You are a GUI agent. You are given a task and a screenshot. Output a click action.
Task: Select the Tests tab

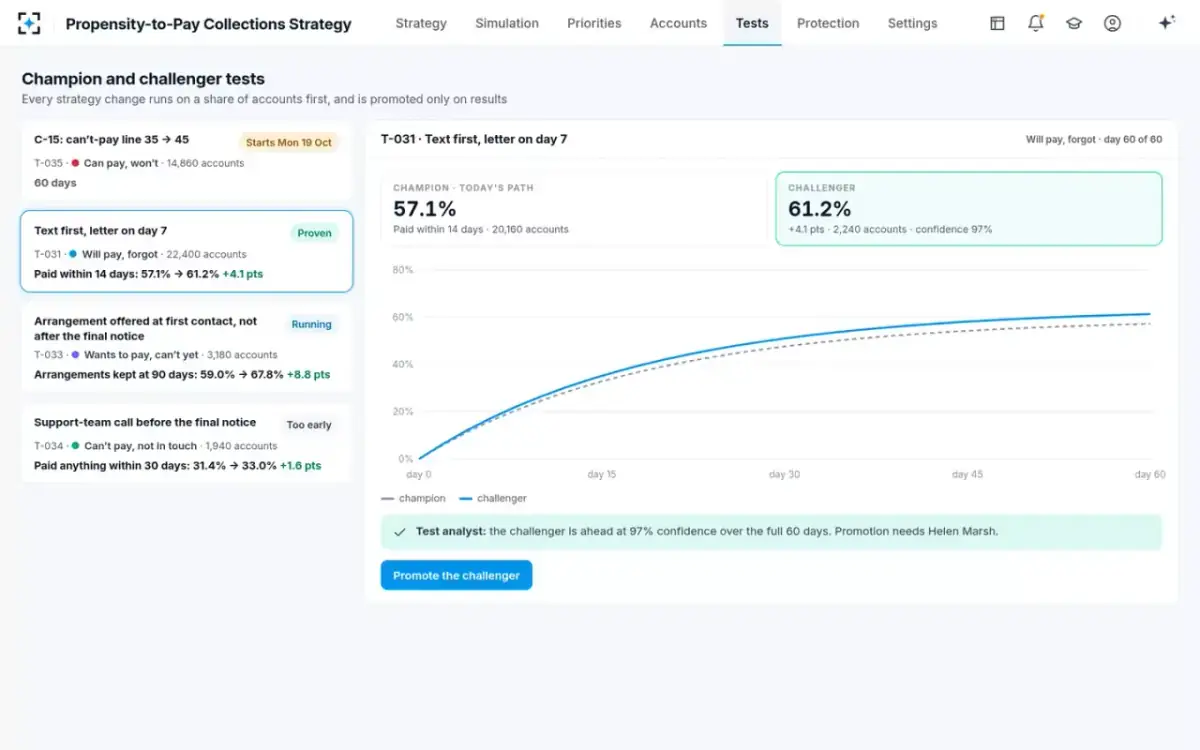tap(752, 23)
